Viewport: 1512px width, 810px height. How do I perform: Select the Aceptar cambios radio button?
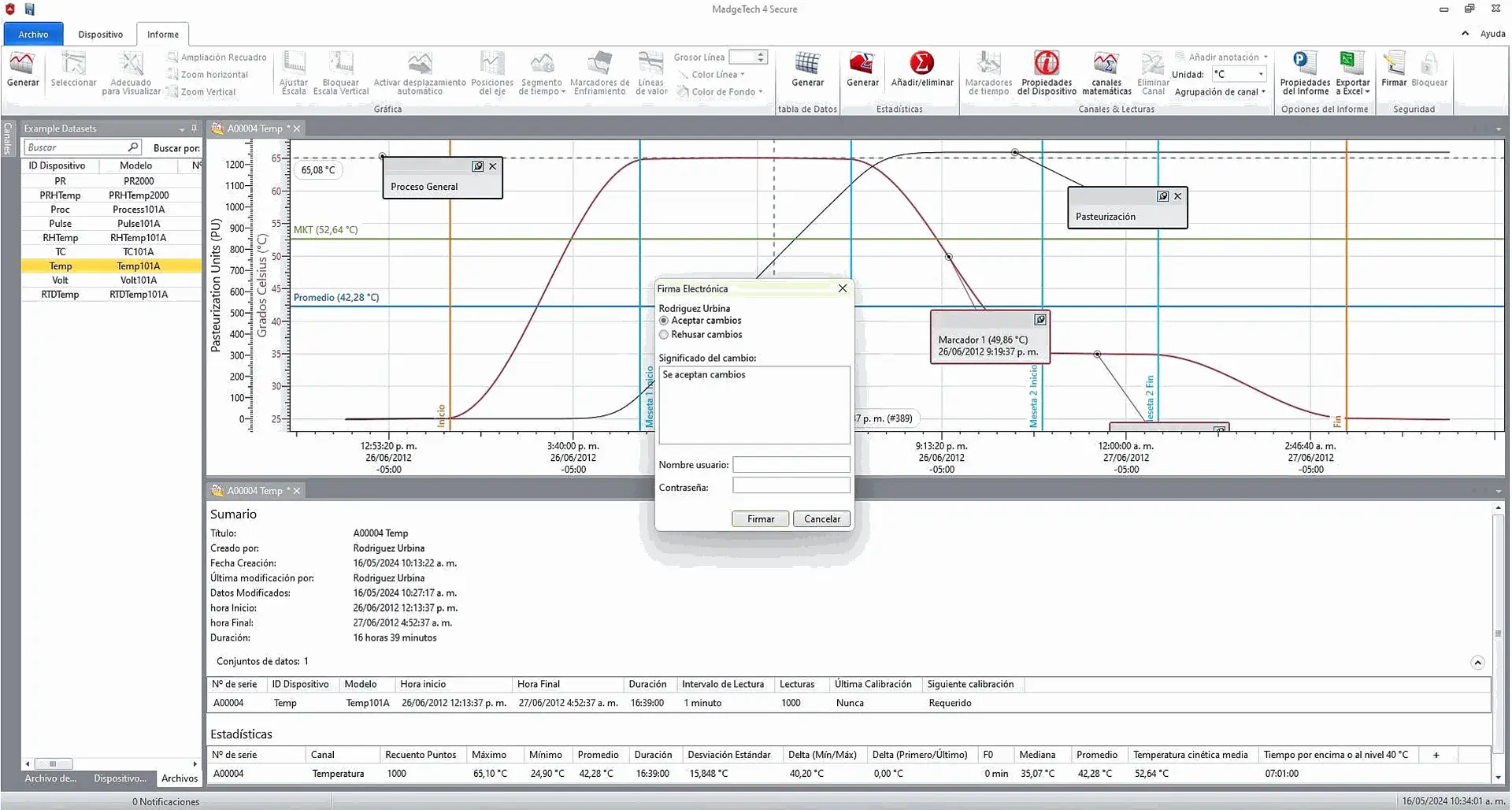click(664, 321)
